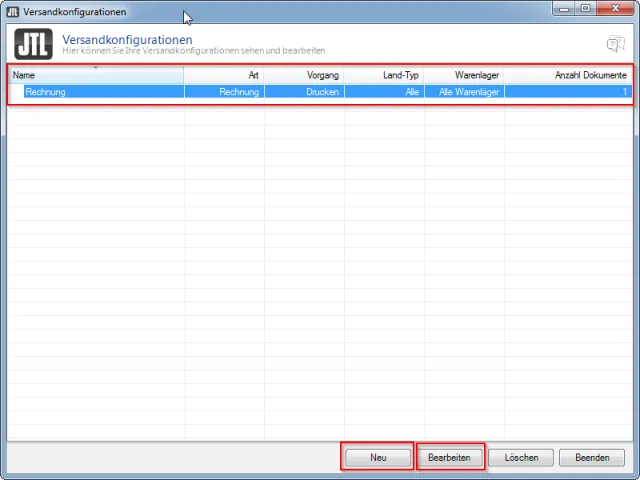The image size is (640, 480).
Task: Click the JTL logo in header
Action: 33,44
